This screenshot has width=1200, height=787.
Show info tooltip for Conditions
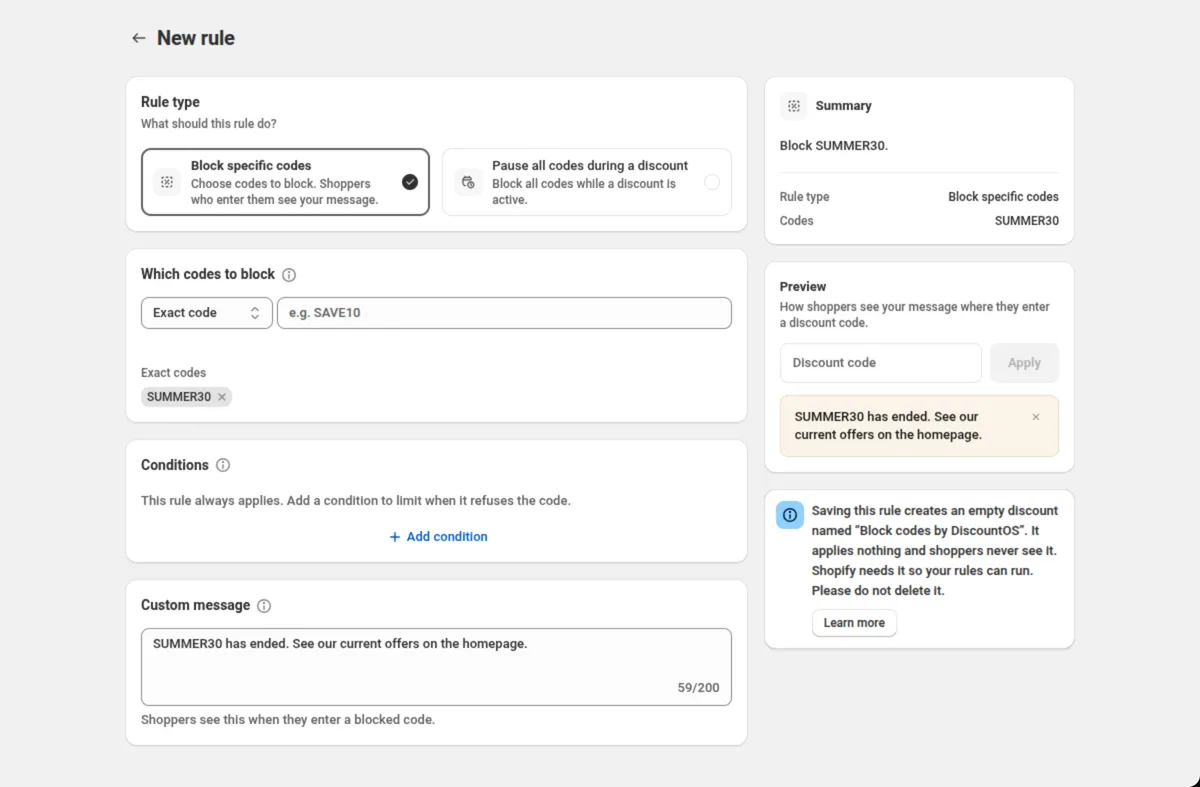[x=223, y=465]
